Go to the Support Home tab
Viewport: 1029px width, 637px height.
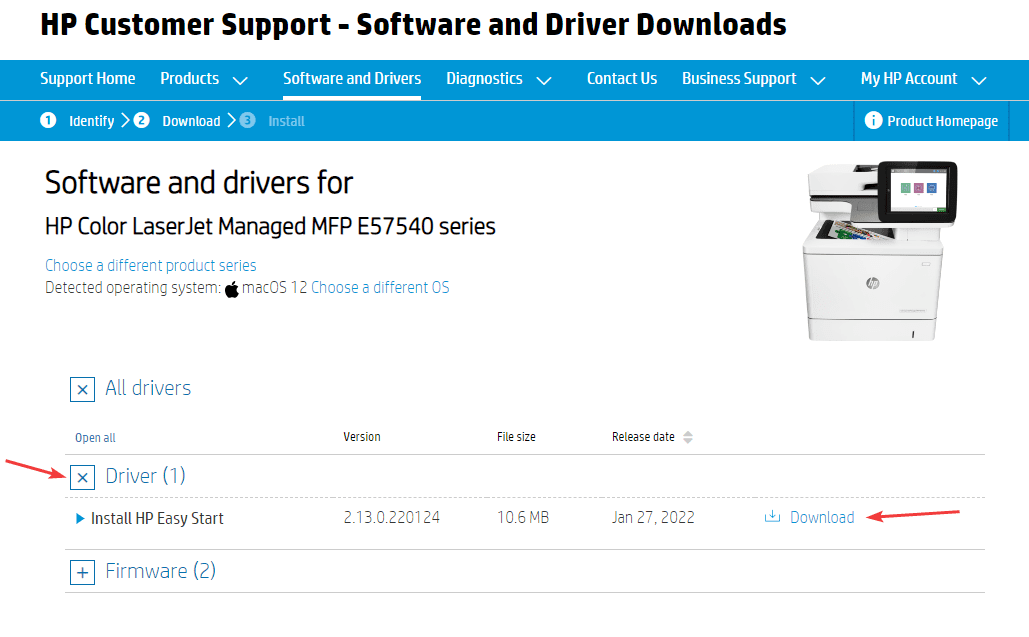(87, 79)
